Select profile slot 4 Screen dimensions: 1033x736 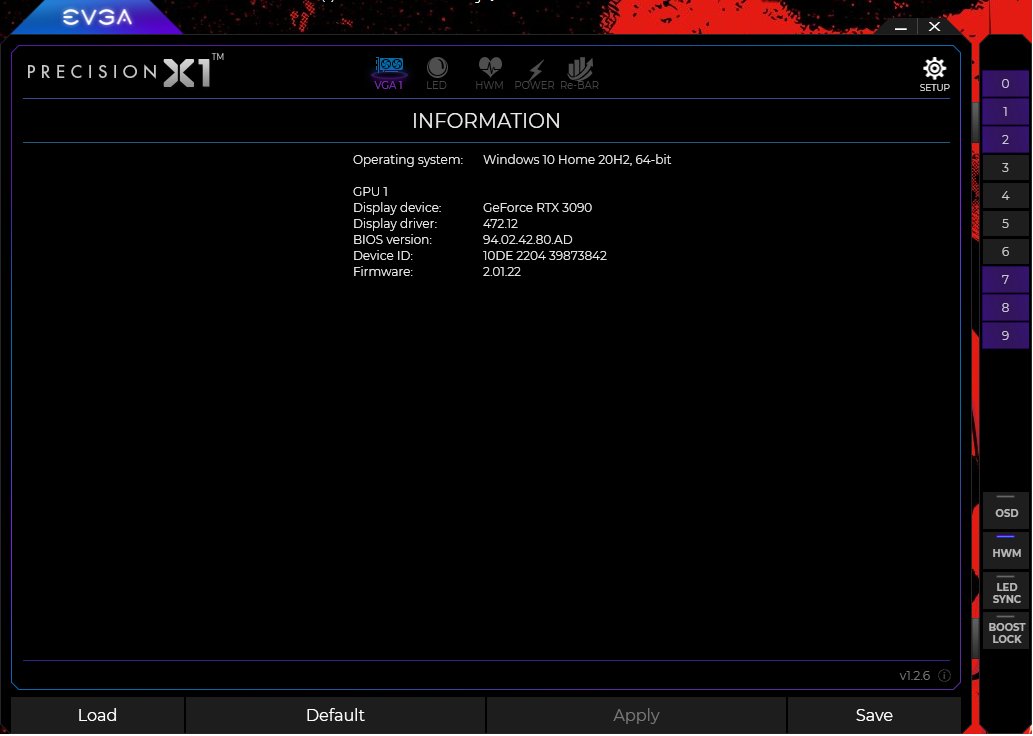(1005, 196)
